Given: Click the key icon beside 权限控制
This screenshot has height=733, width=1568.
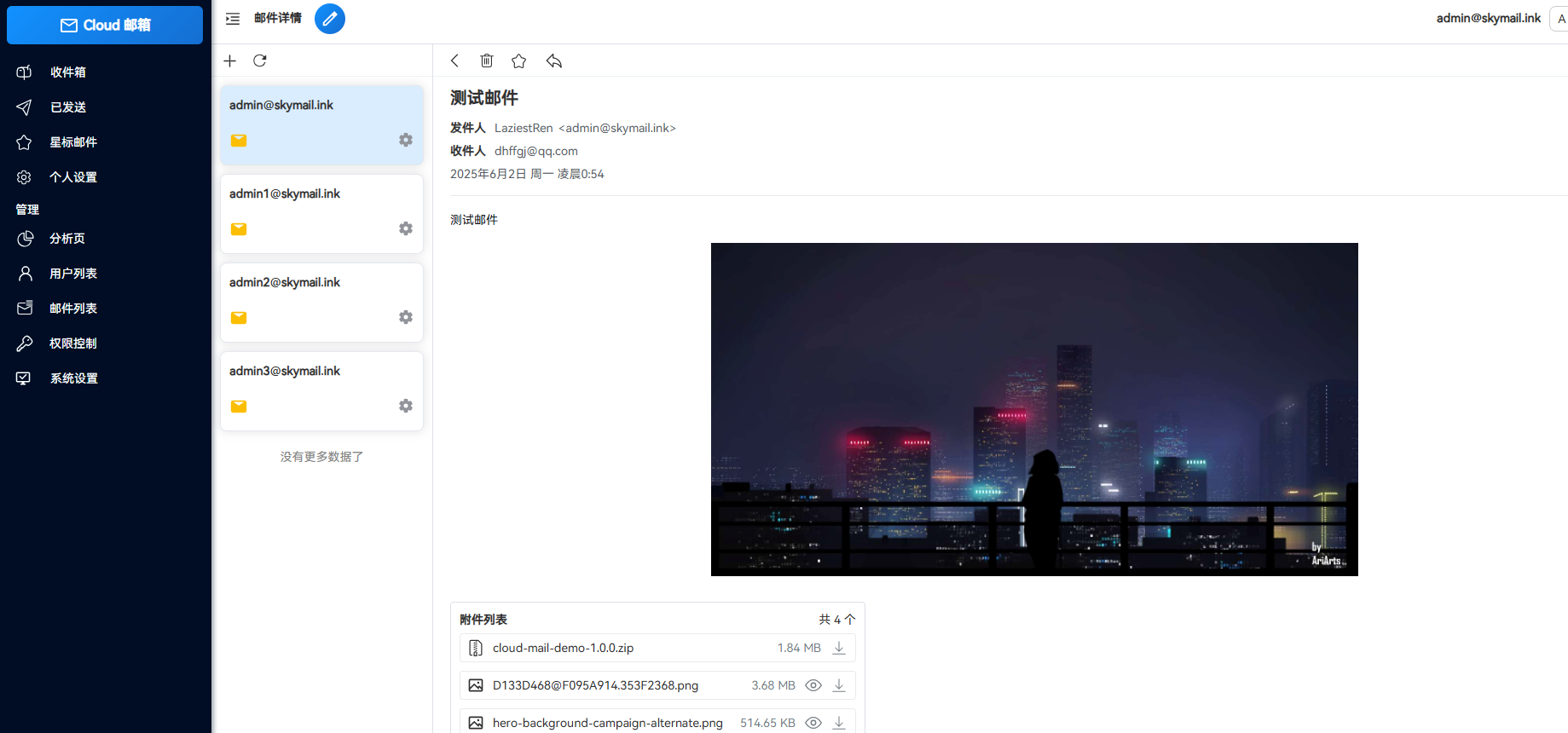Looking at the screenshot, I should pos(25,343).
